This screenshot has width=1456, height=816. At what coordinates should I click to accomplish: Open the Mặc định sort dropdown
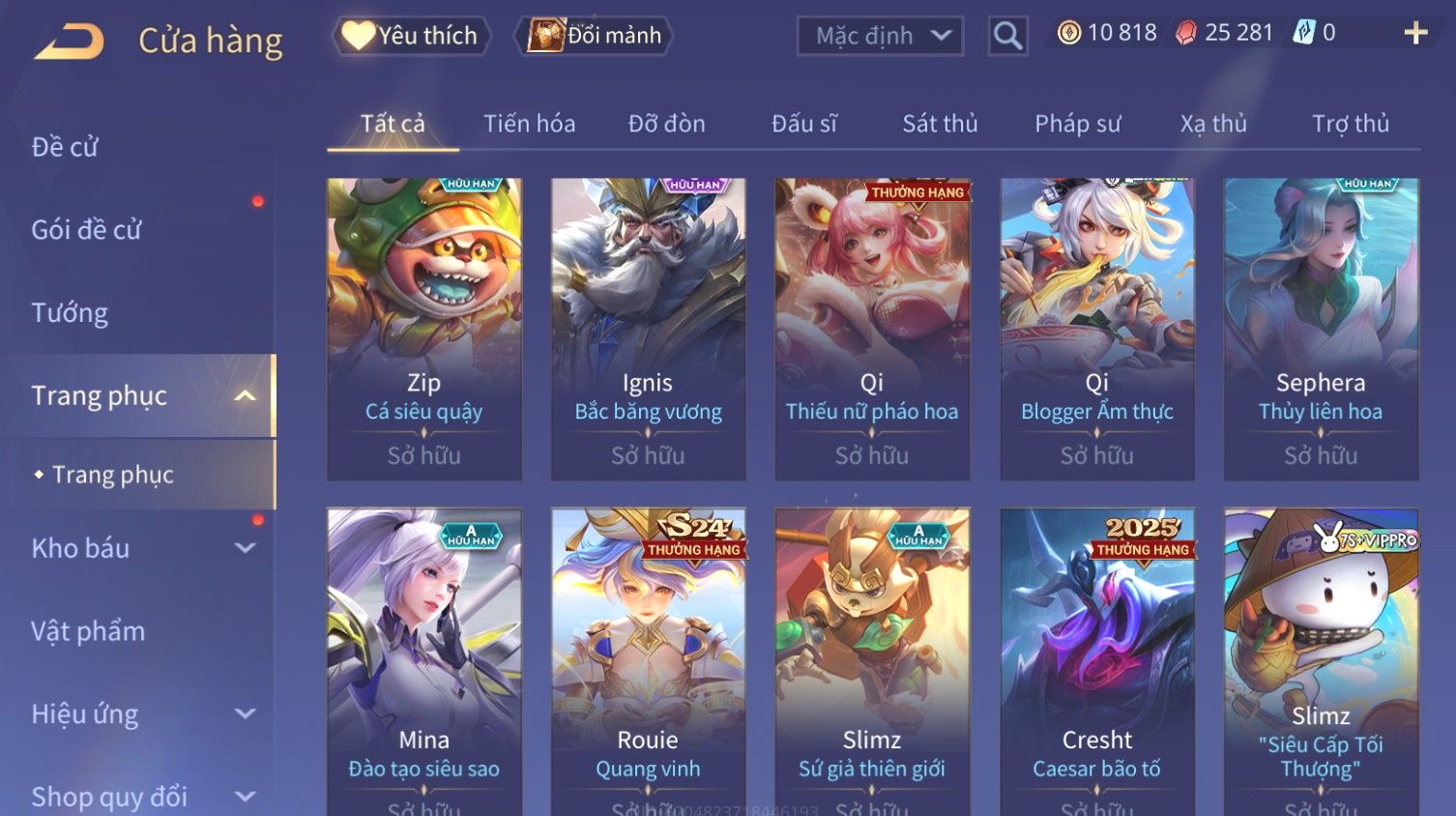point(880,36)
